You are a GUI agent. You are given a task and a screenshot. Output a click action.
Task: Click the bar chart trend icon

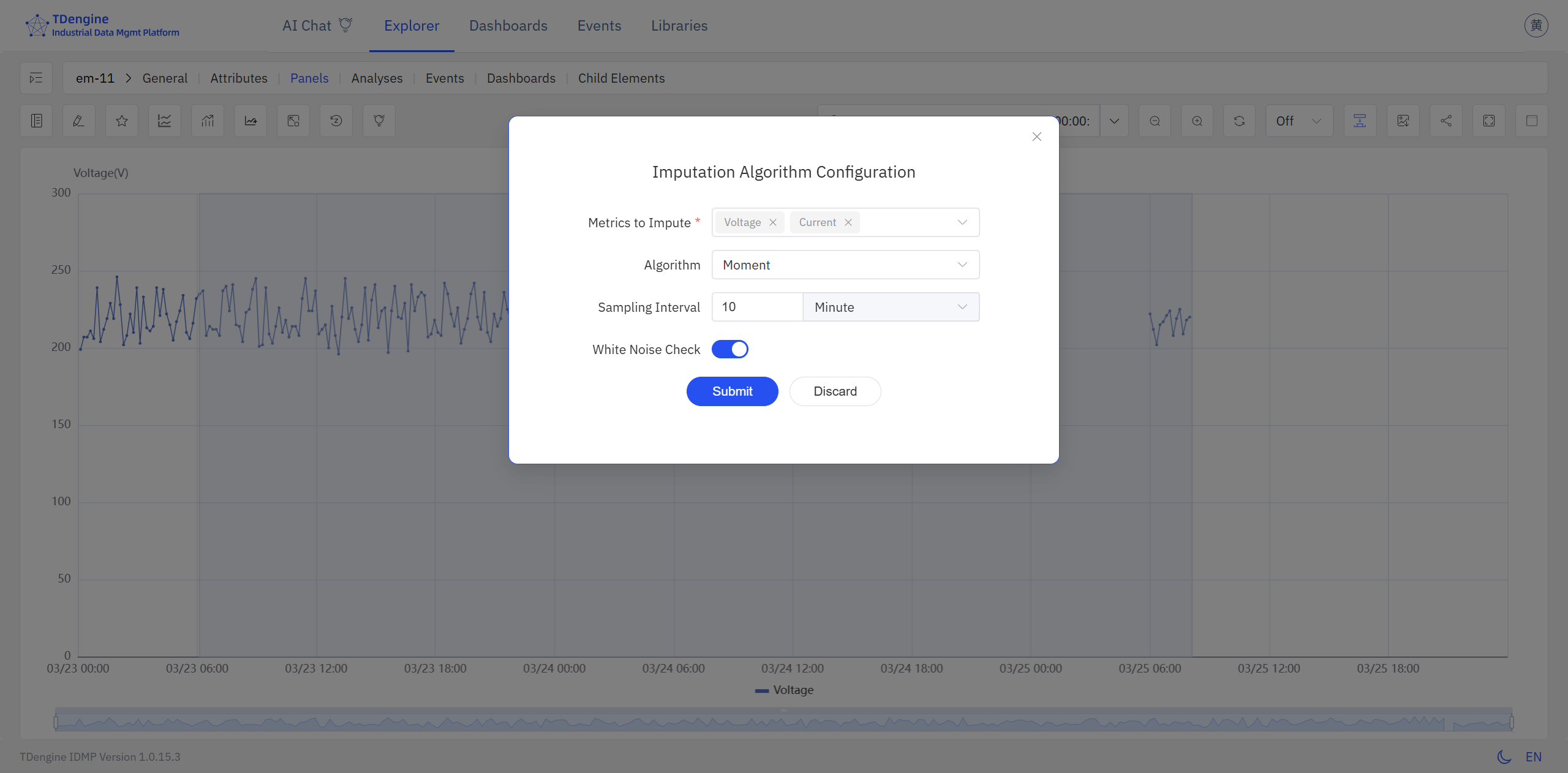[x=207, y=121]
